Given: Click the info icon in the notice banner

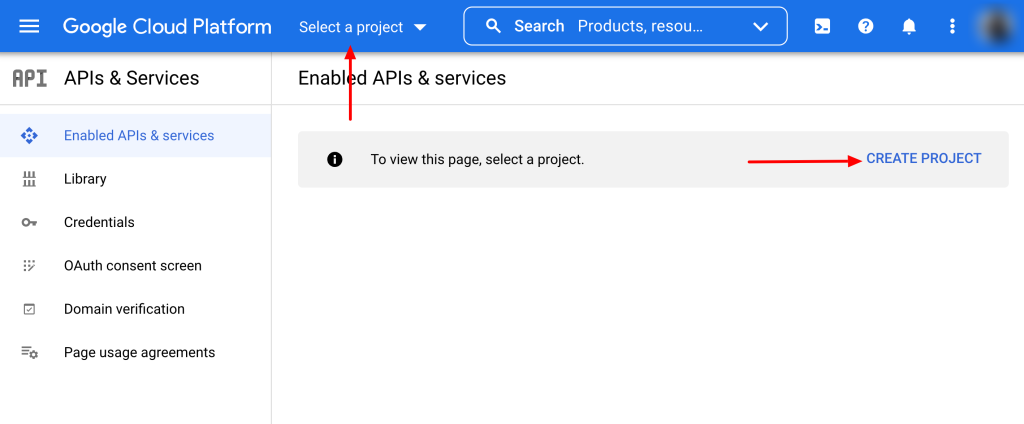Looking at the screenshot, I should click(x=334, y=159).
